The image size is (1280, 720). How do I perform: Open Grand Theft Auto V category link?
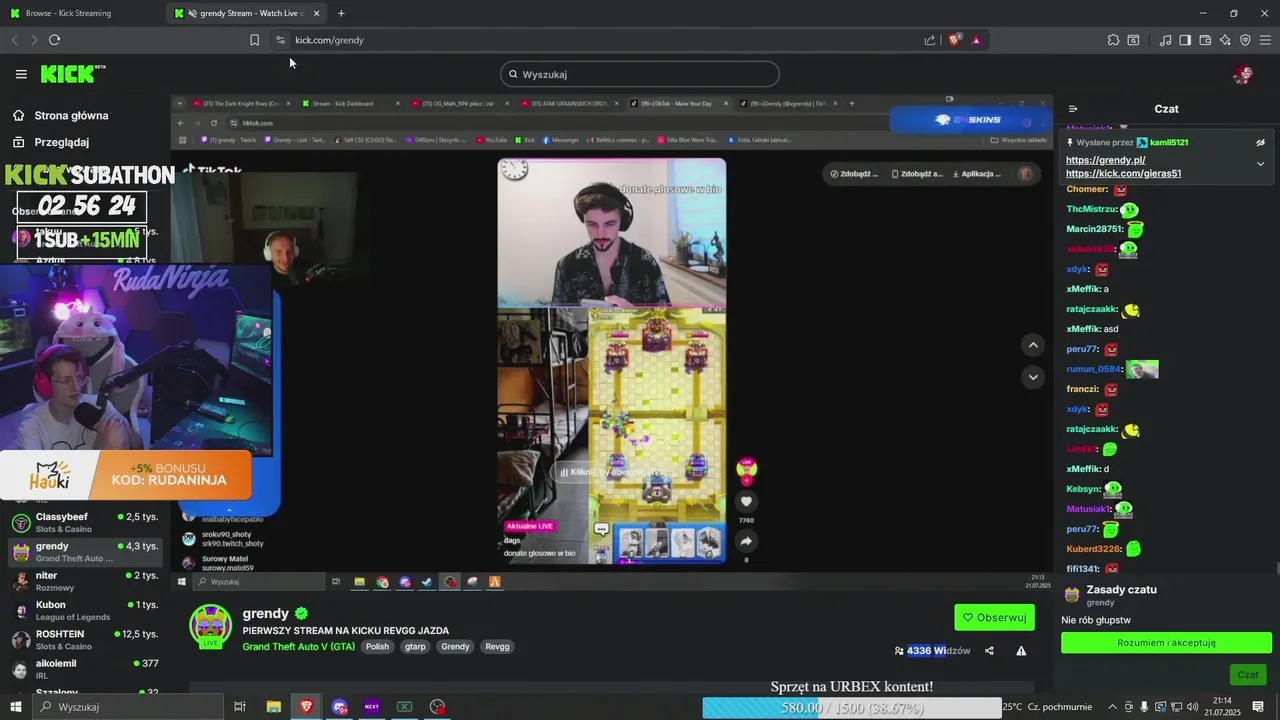point(299,647)
